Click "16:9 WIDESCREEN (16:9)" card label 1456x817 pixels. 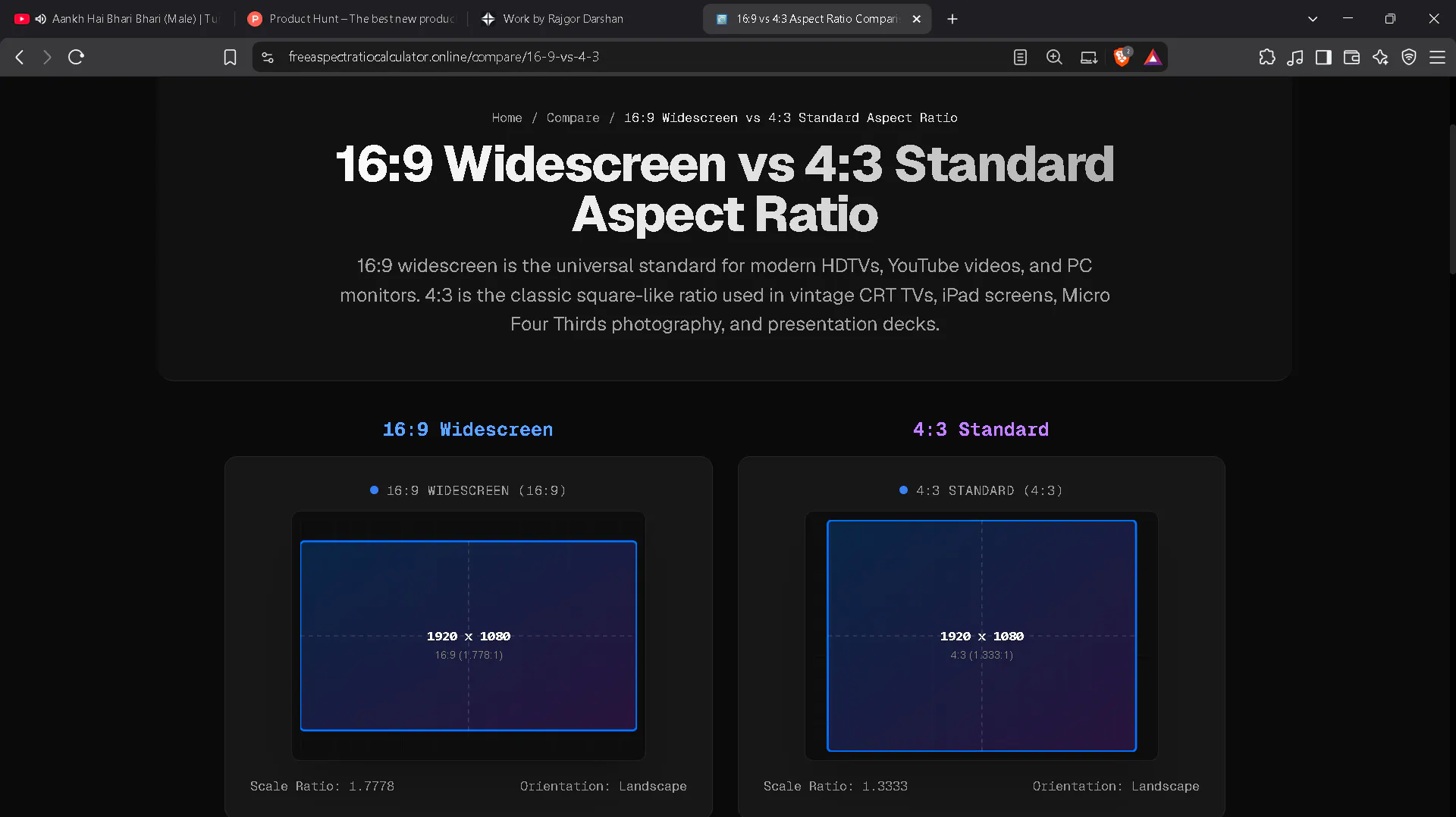(x=476, y=491)
